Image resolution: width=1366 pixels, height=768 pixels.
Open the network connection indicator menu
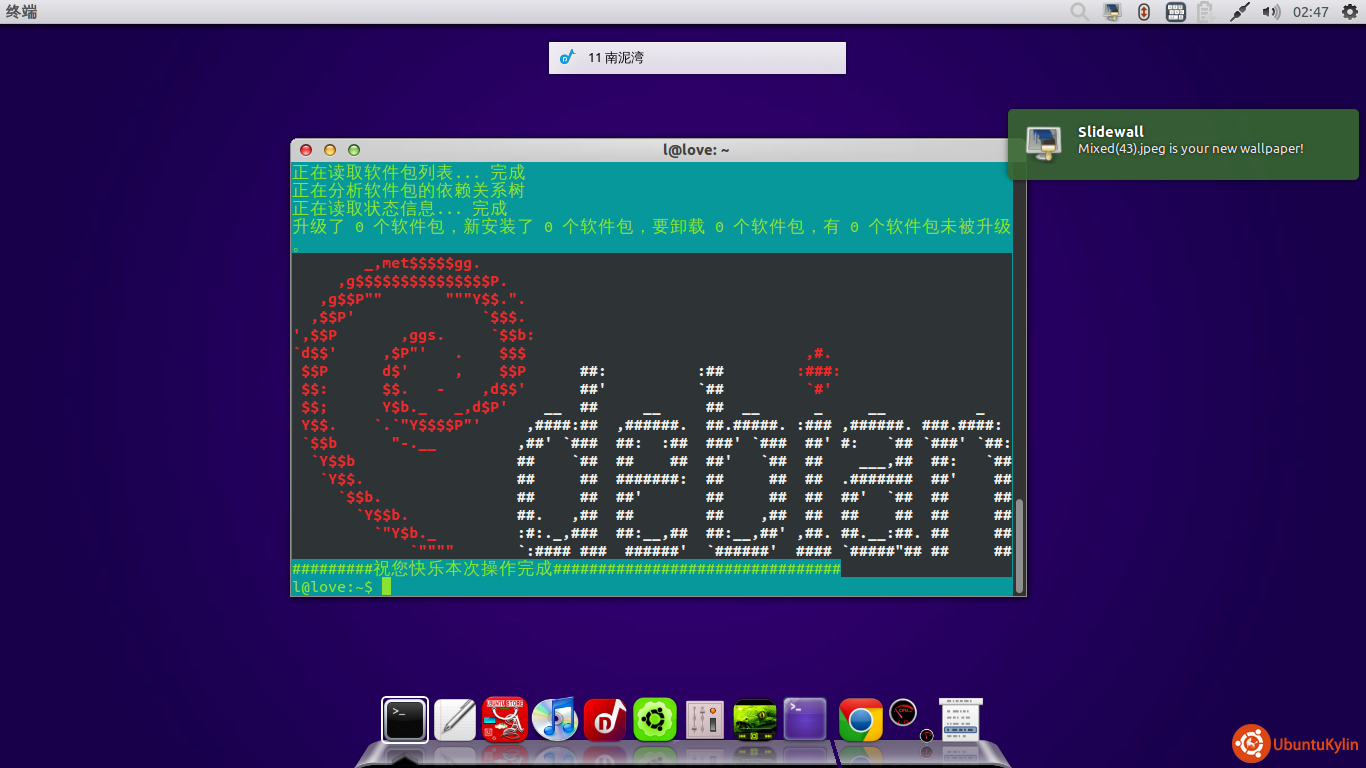click(x=1239, y=12)
